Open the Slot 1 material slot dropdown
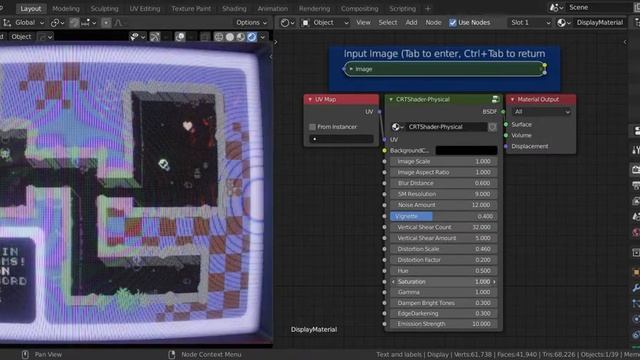 [530, 23]
